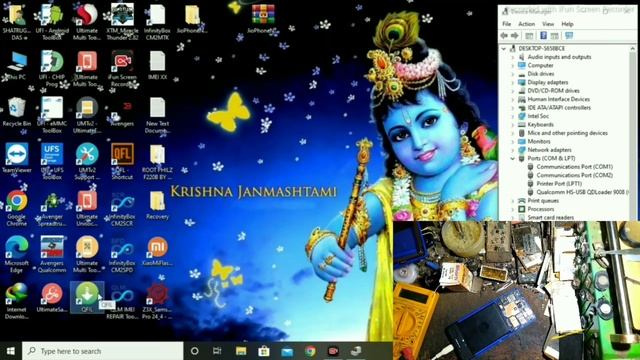Open ROOT PHILZ F220B folder
This screenshot has width=640, height=360.
point(157,162)
